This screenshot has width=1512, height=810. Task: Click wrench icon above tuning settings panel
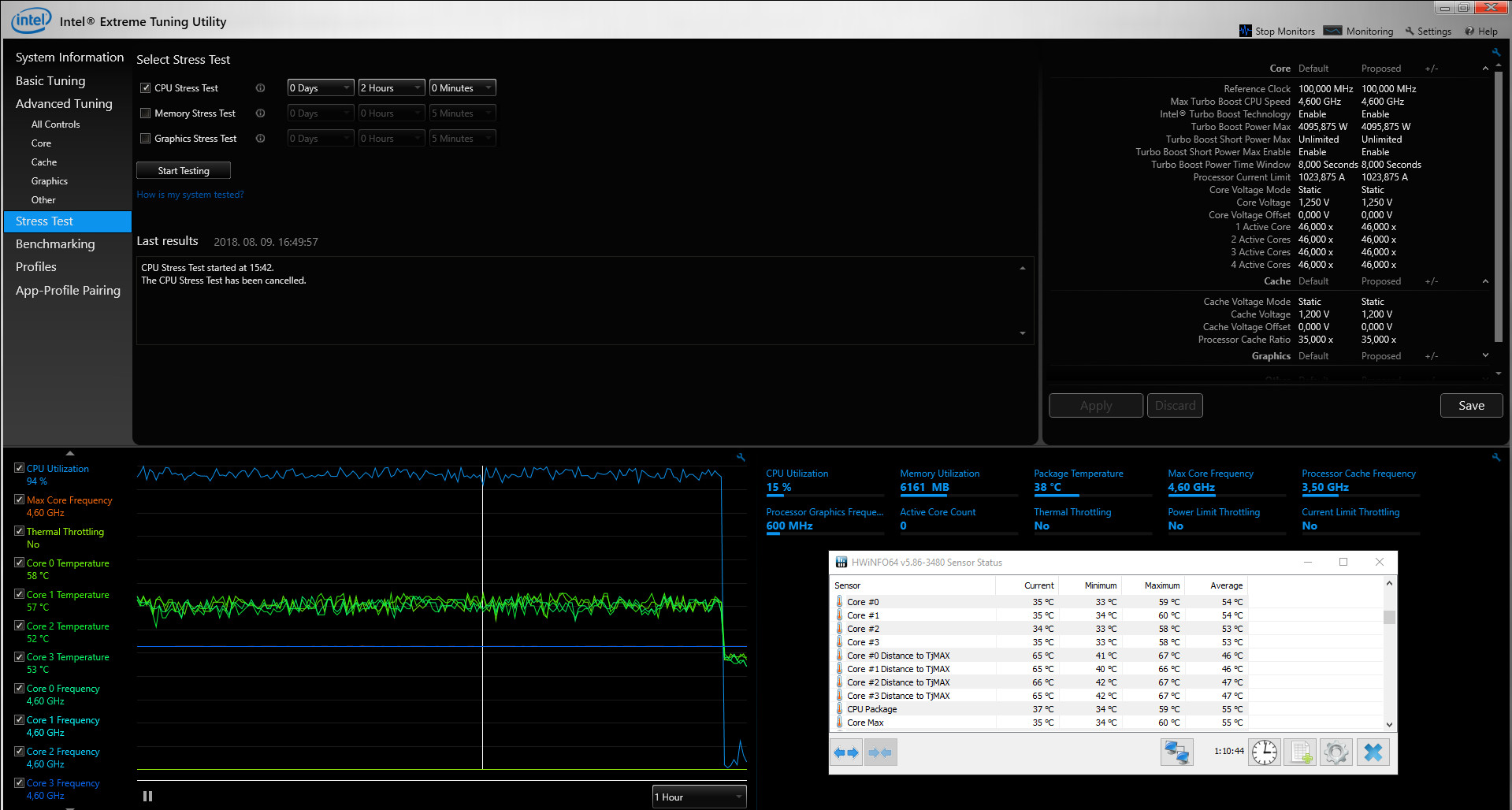click(x=1495, y=52)
